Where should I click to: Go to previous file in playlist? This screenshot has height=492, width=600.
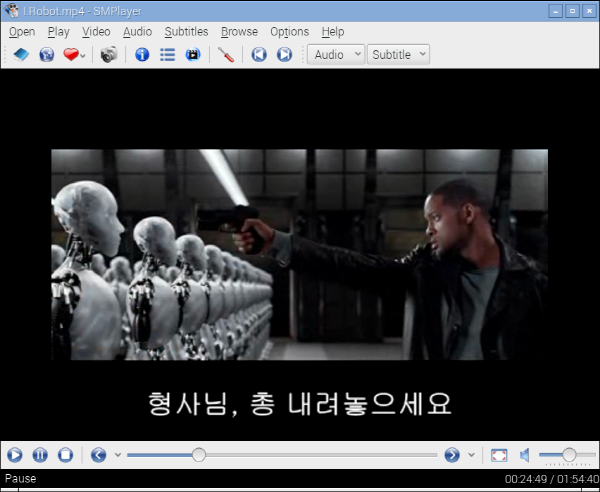[x=259, y=54]
